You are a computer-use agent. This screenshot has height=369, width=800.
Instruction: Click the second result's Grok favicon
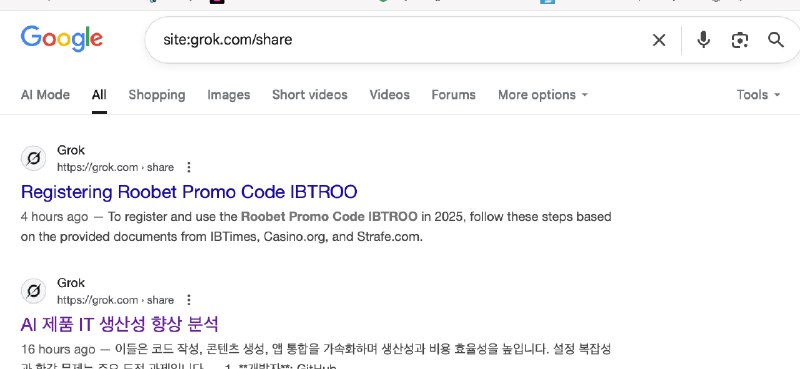(33, 291)
